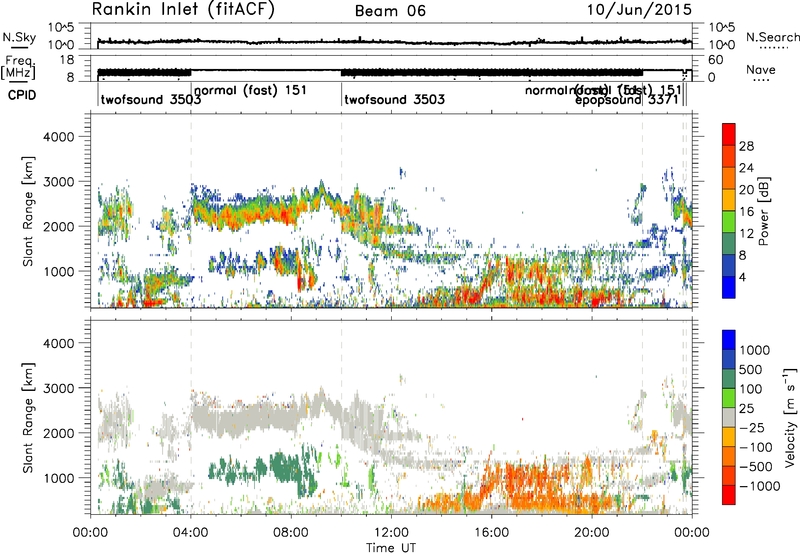Click the 'Time UT' axis label
The image size is (800, 554).
click(391, 548)
